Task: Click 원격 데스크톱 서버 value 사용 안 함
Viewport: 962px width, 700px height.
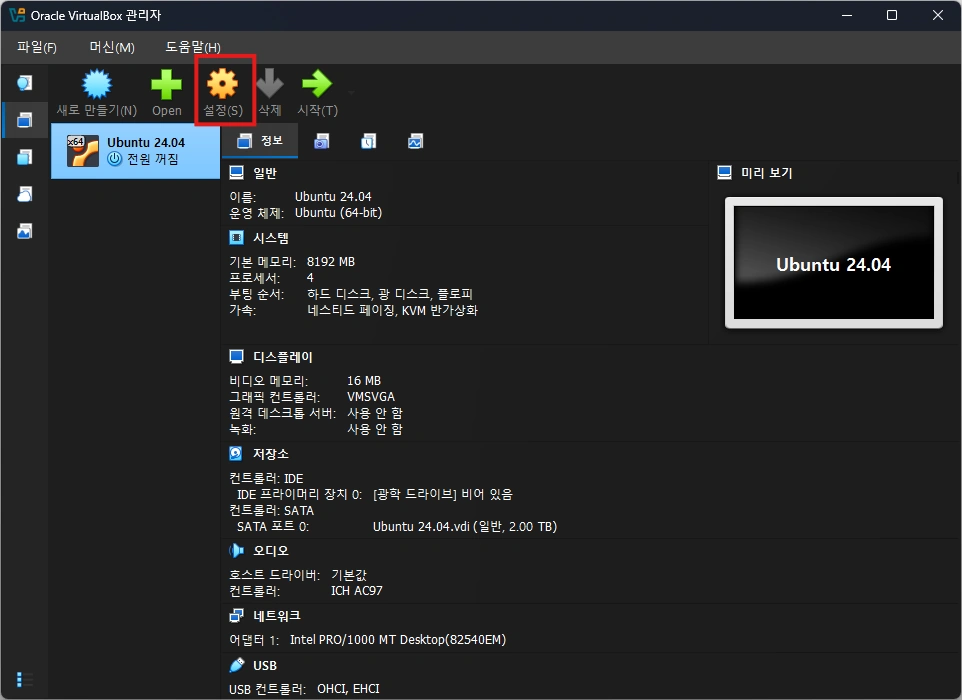Action: (375, 413)
